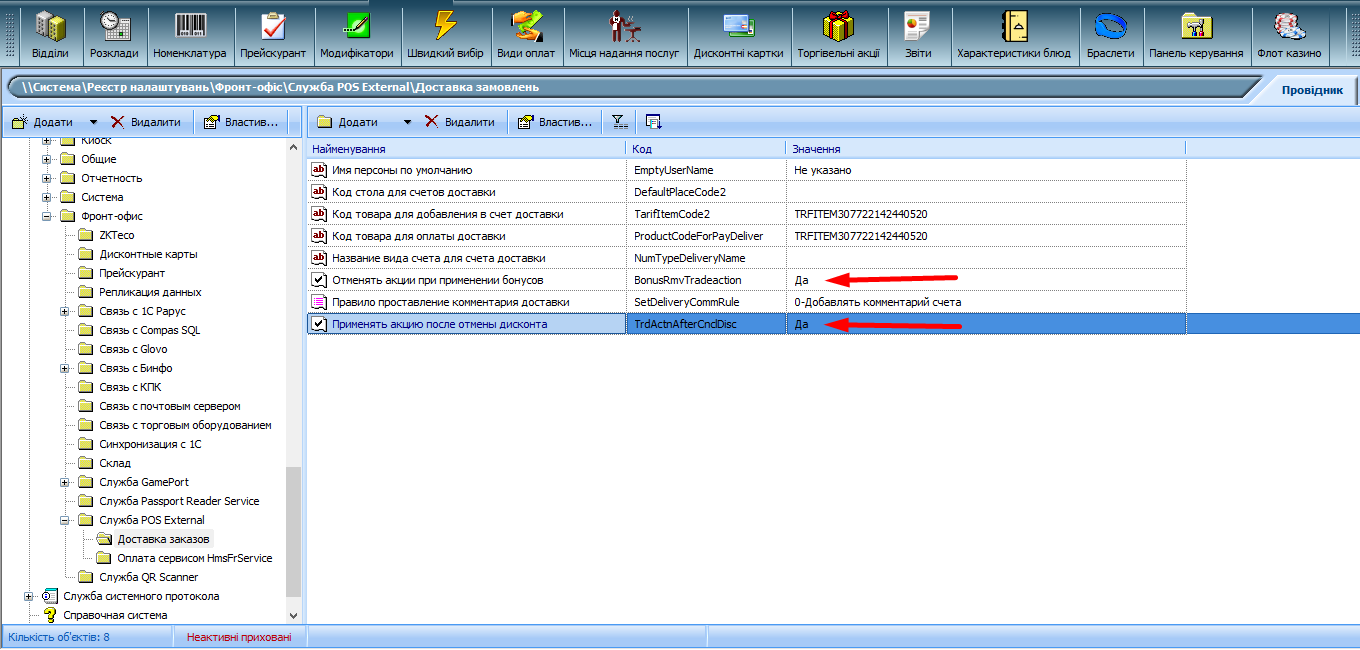
Task: Expand the Служба GamePort node
Action: coord(65,482)
